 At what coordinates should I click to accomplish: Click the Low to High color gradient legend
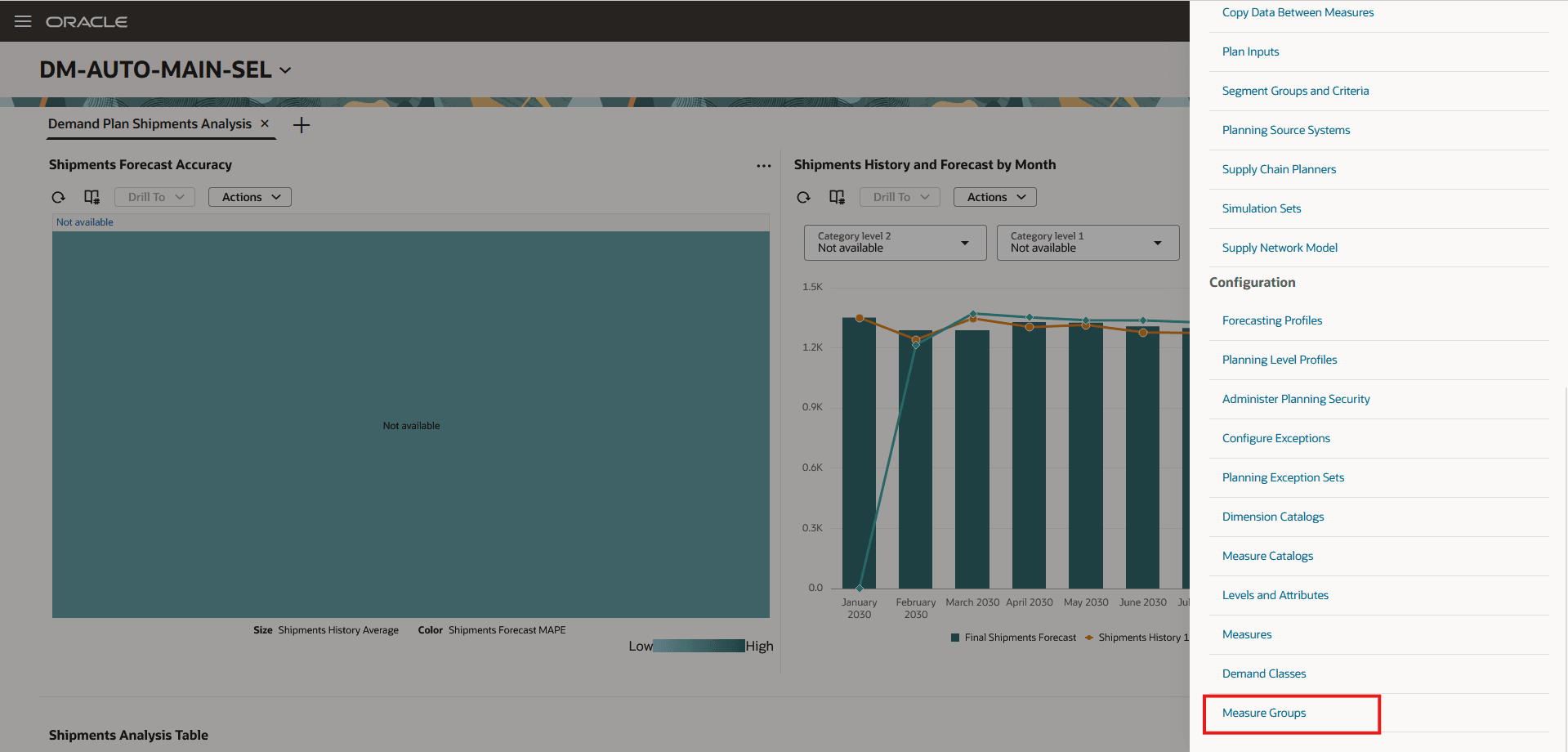pyautogui.click(x=699, y=646)
